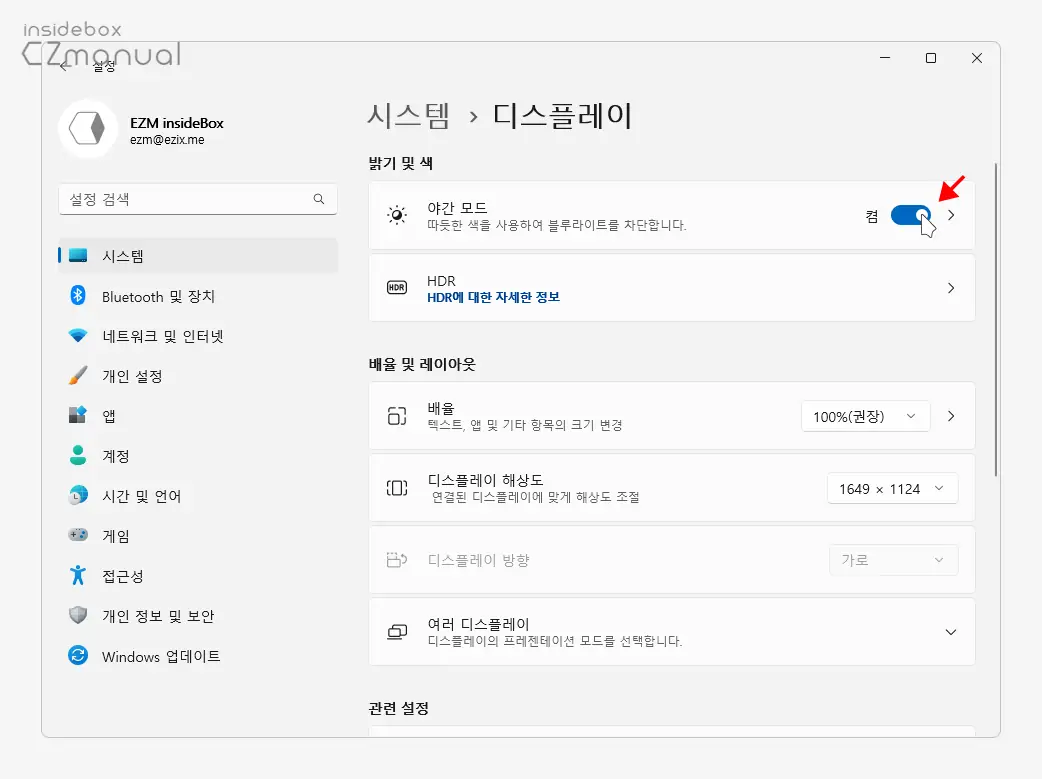Viewport: 1042px width, 779px height.
Task: Navigate back with the arrow button
Action: (63, 65)
